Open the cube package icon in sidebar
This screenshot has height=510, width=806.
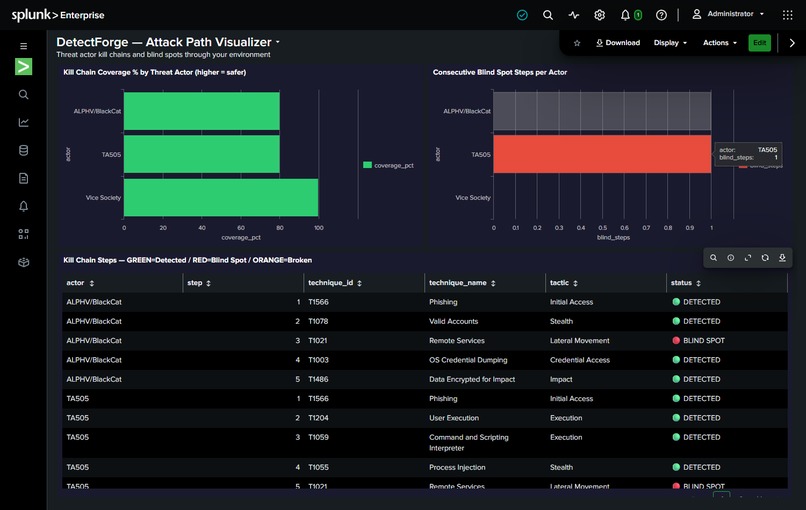(24, 262)
